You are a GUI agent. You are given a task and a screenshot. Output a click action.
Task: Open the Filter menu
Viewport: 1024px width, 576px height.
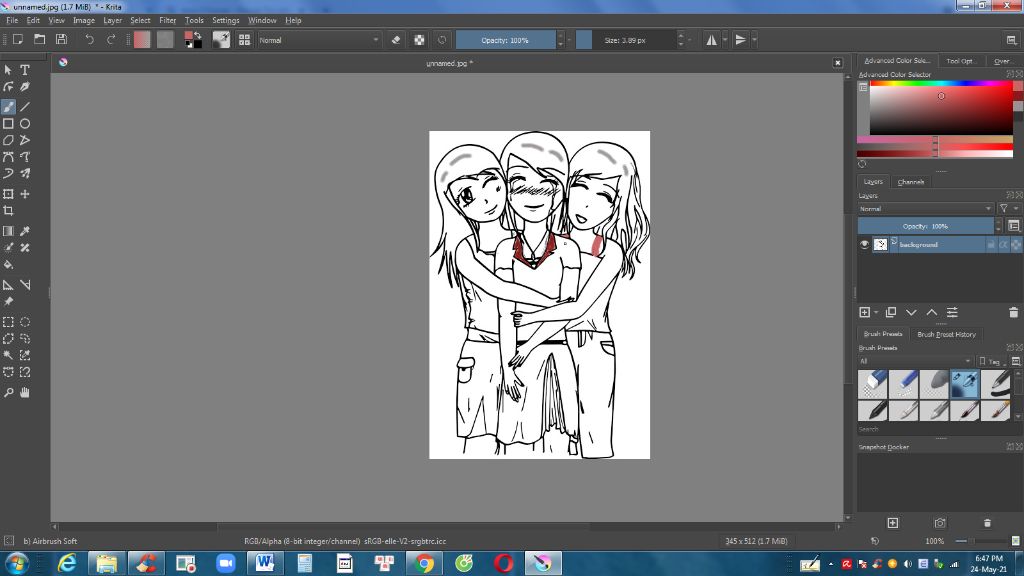click(167, 20)
